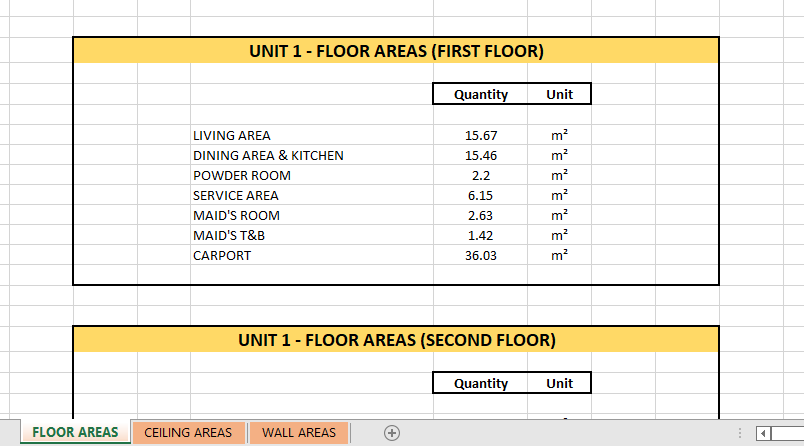Select the LIVING AREA label cell
Screen dimensions: 804x446
click(x=232, y=135)
